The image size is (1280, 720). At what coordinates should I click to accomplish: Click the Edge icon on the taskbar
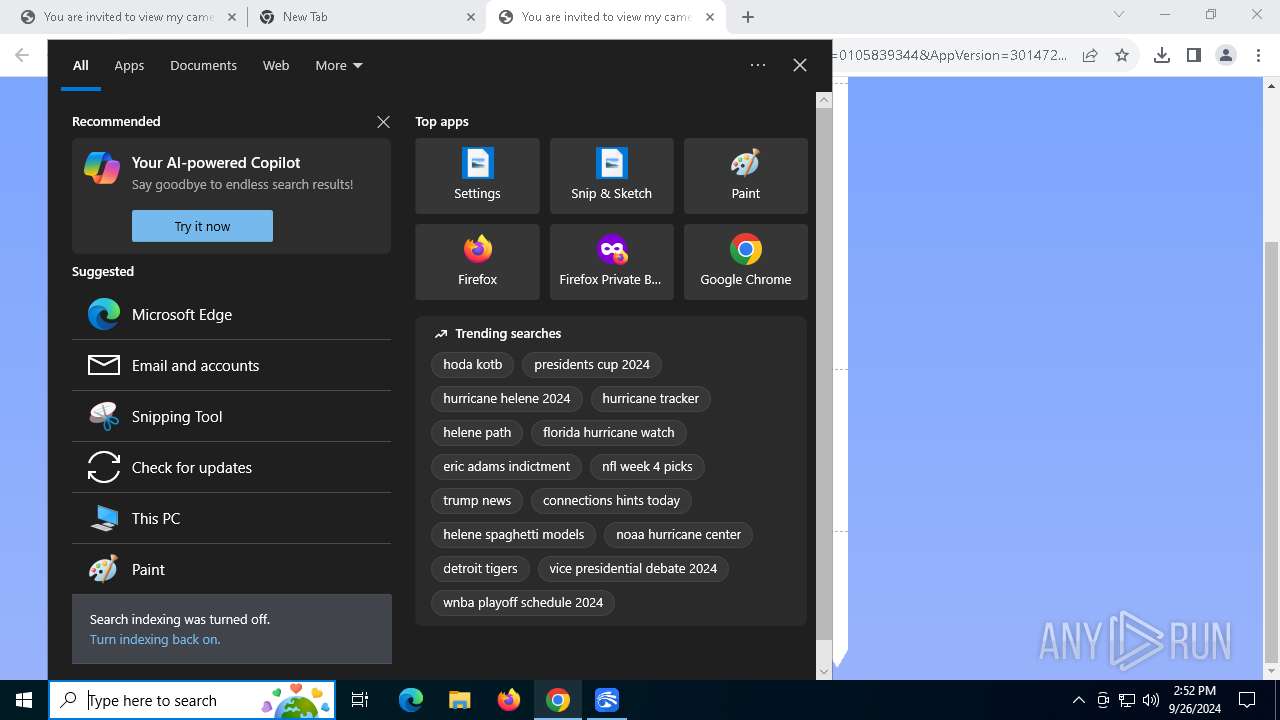[x=411, y=700]
